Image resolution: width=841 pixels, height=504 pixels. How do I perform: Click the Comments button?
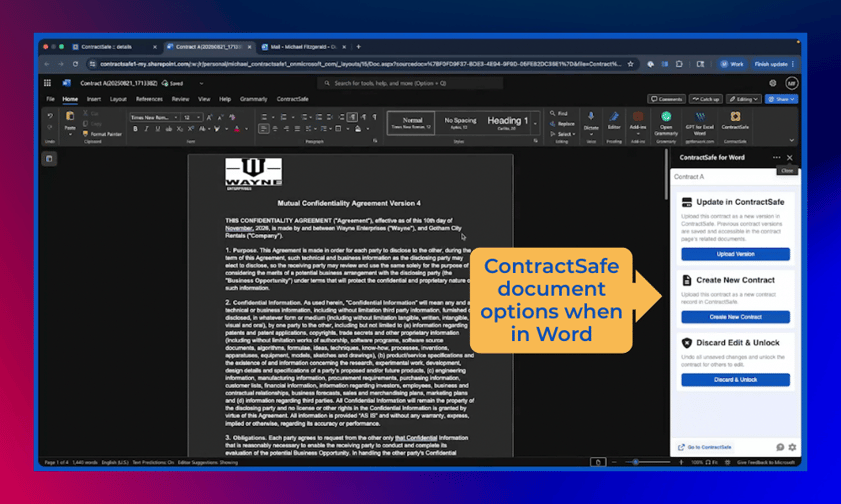pyautogui.click(x=667, y=99)
